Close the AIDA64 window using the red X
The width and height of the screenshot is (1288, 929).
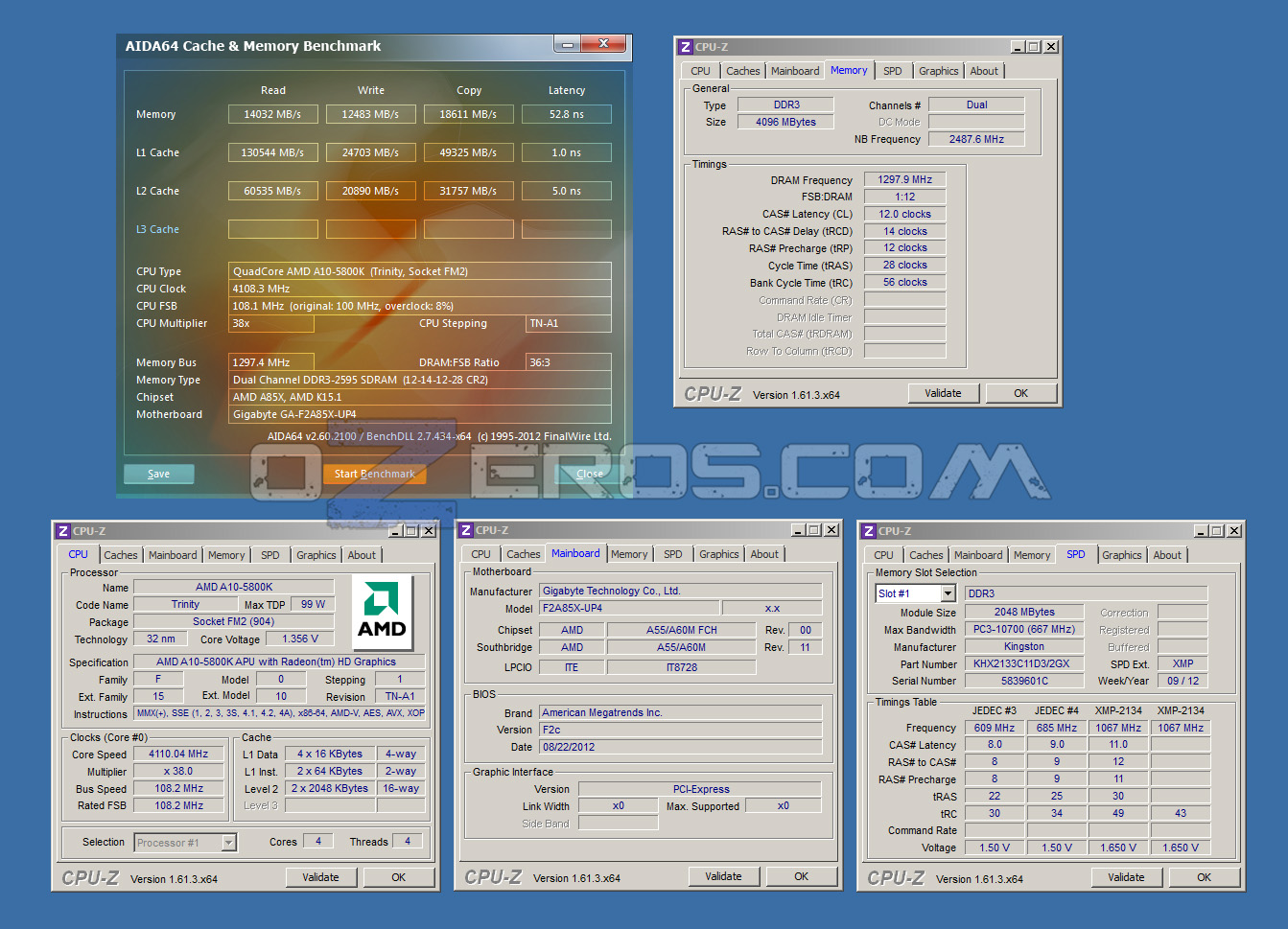point(604,44)
